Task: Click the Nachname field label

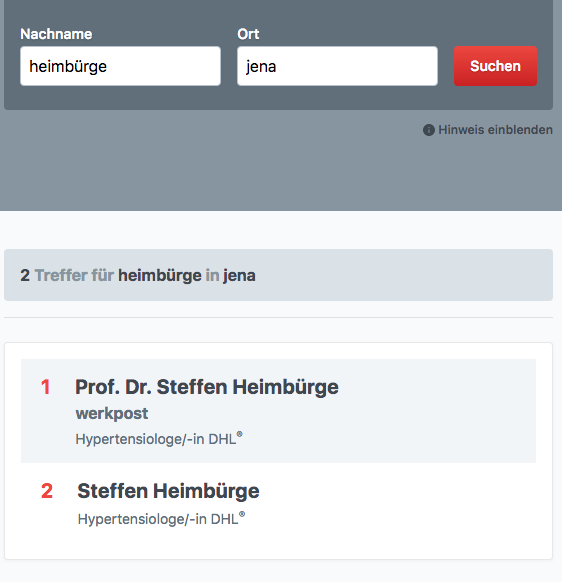Action: coord(56,34)
